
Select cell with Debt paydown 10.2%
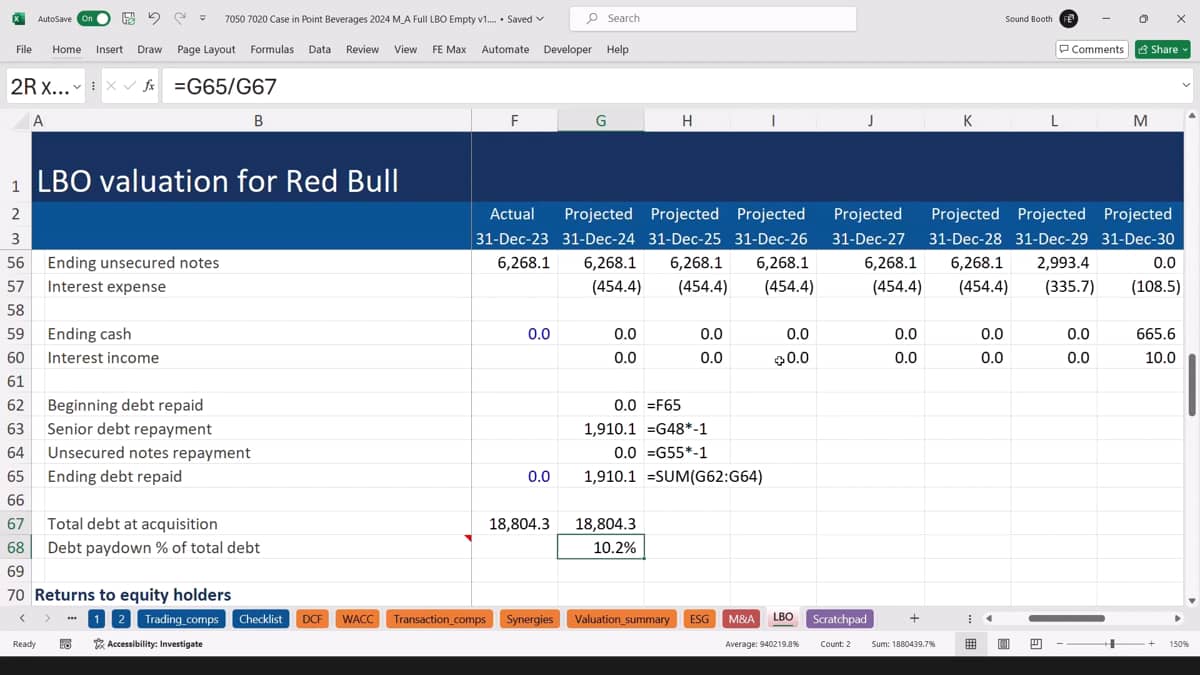click(x=601, y=547)
